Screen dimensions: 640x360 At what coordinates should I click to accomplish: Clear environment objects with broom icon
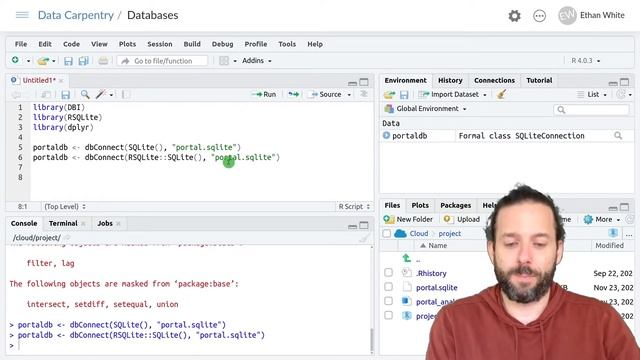pyautogui.click(x=501, y=95)
